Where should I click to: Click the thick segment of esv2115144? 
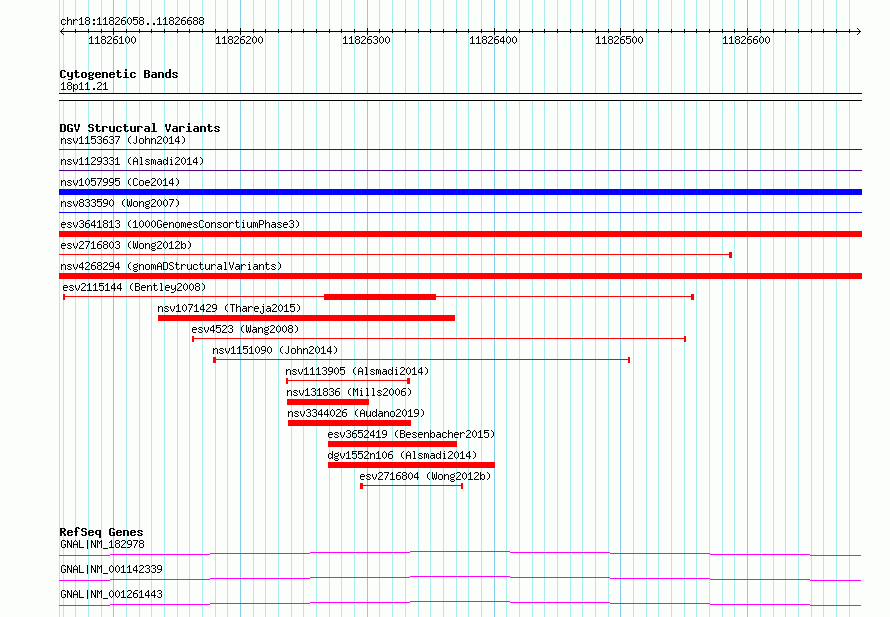tap(380, 297)
